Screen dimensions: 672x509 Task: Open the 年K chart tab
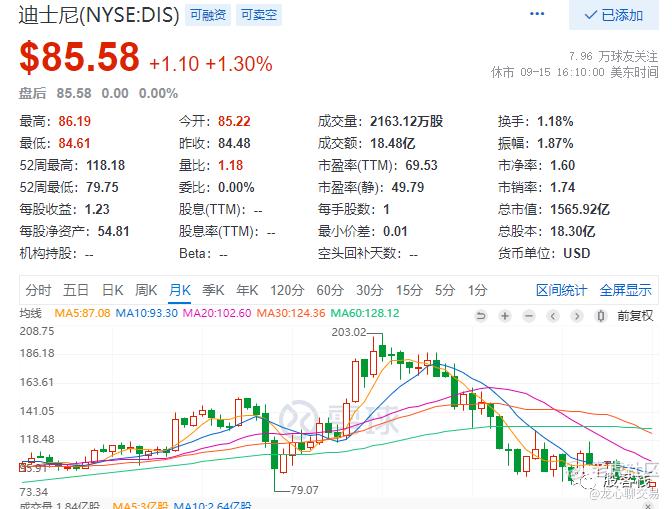click(x=247, y=290)
